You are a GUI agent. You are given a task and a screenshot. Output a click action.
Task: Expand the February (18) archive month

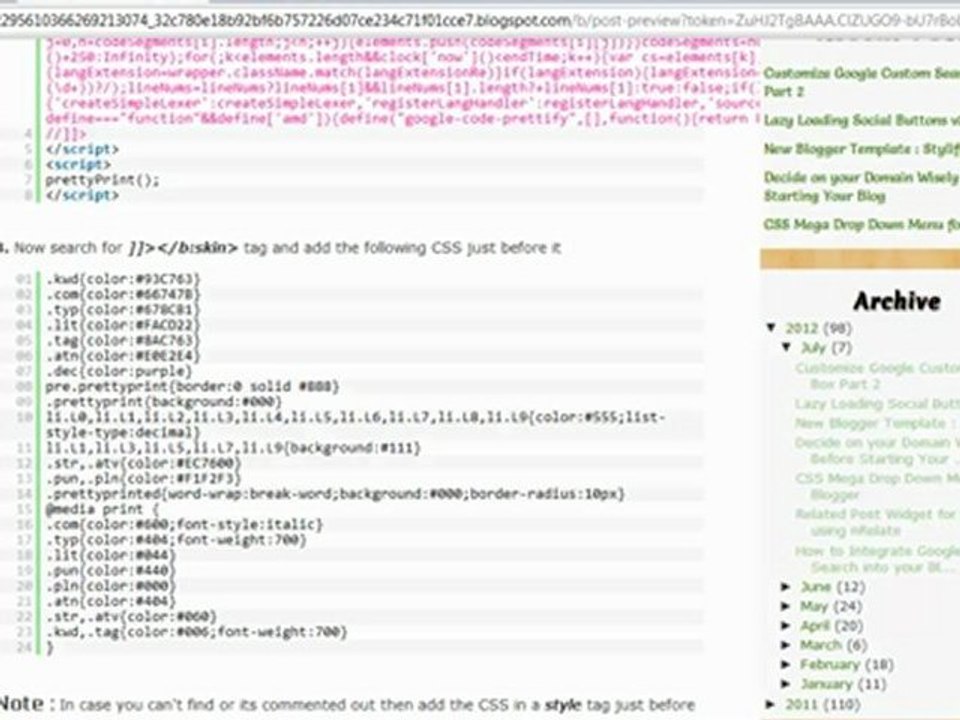pos(786,664)
